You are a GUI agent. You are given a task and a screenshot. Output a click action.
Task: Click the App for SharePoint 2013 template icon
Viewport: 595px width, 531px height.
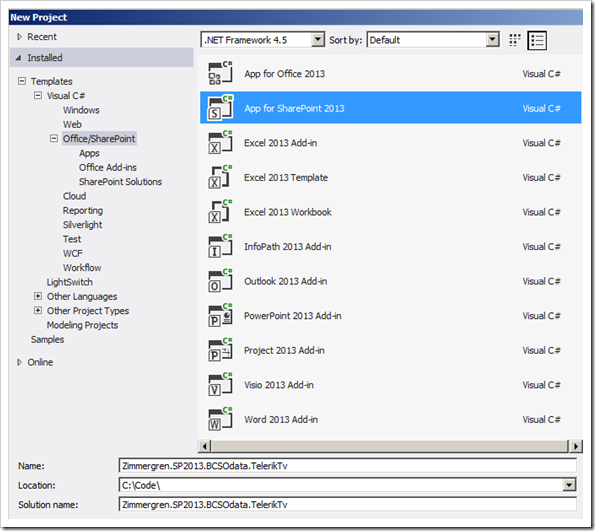click(220, 107)
